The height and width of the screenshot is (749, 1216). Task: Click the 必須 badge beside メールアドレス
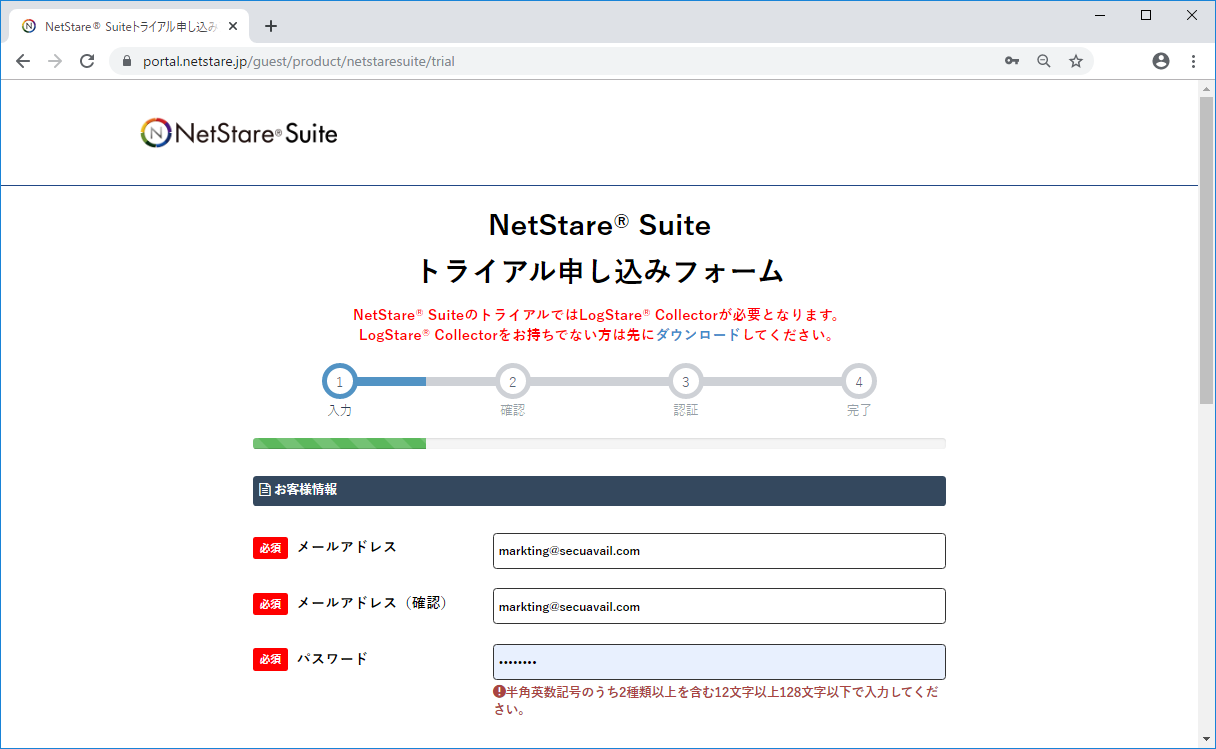click(270, 548)
